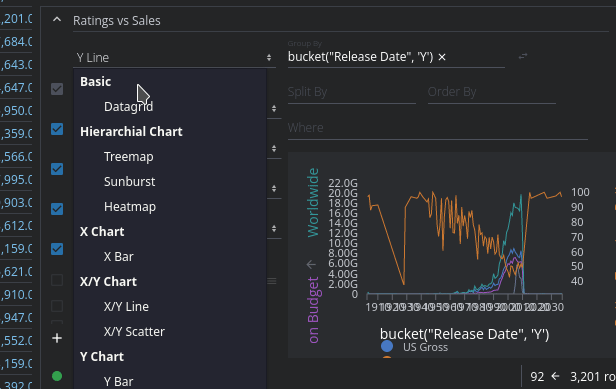Choose Y Bar chart option
Screen dimensions: 616x389
pyautogui.click(x=118, y=382)
